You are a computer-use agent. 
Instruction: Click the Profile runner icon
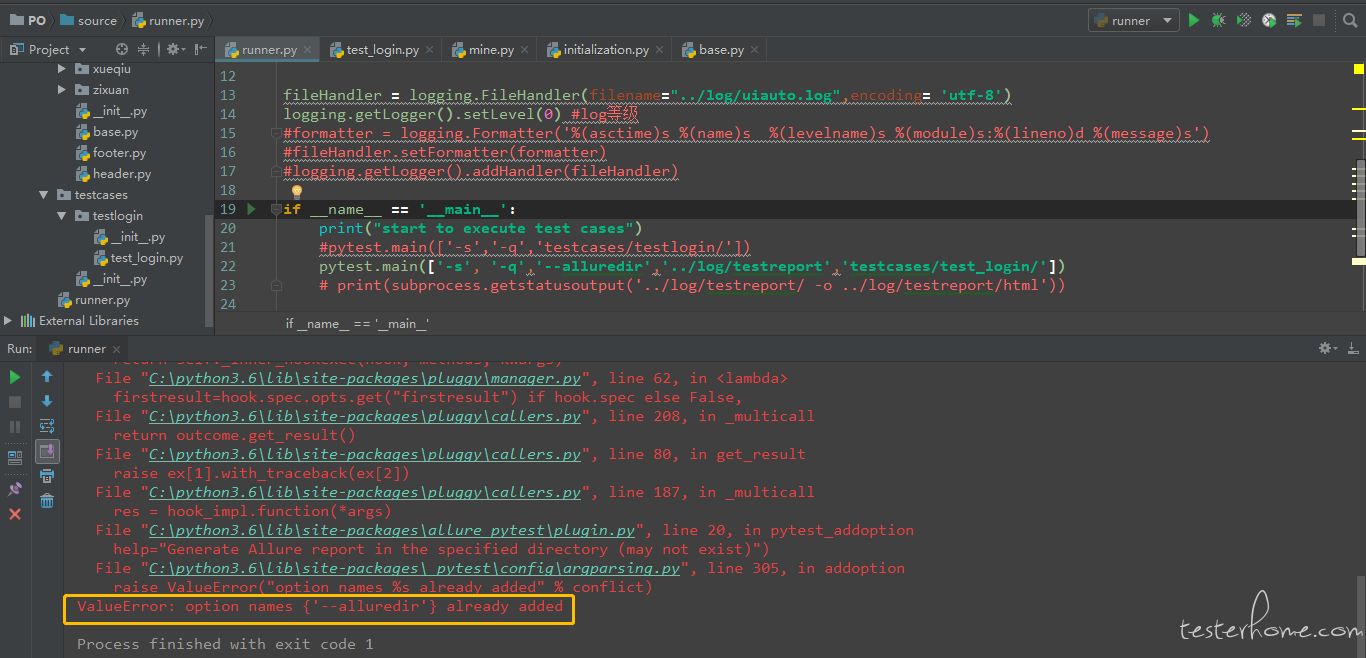click(x=1269, y=20)
